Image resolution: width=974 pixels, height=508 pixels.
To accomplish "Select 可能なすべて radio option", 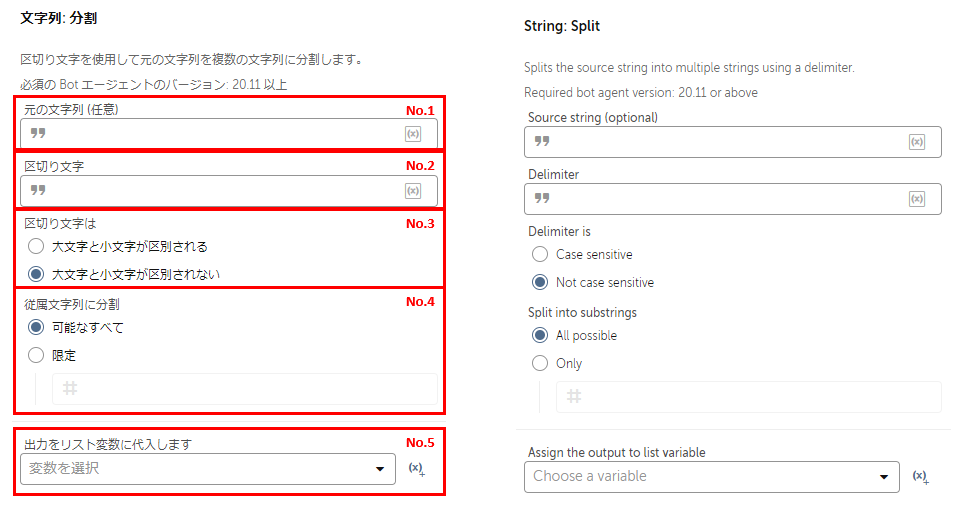I will pos(36,327).
